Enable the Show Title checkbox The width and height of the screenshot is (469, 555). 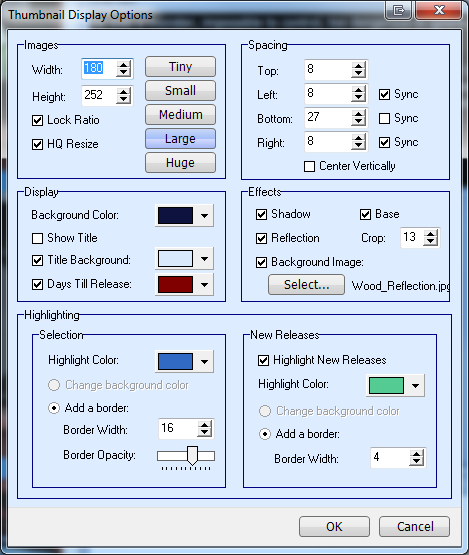(38, 238)
